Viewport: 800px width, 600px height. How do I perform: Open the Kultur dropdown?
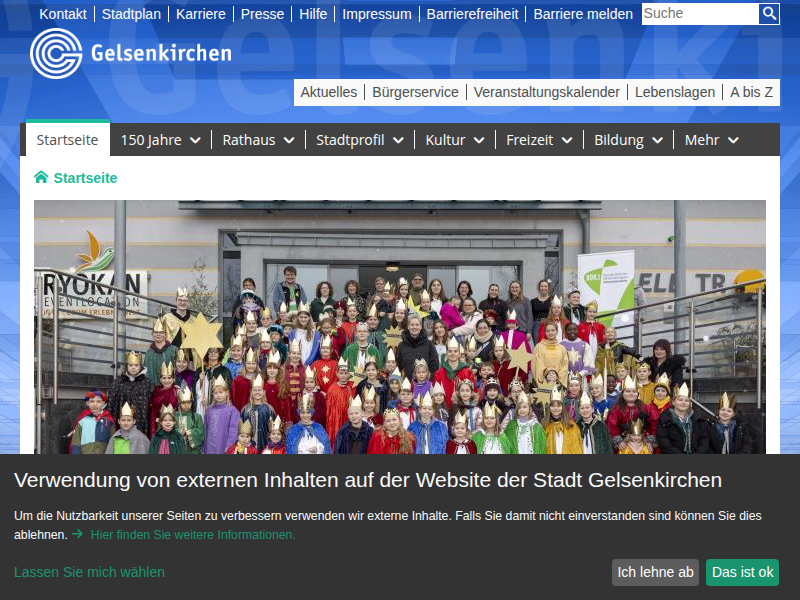pyautogui.click(x=454, y=140)
